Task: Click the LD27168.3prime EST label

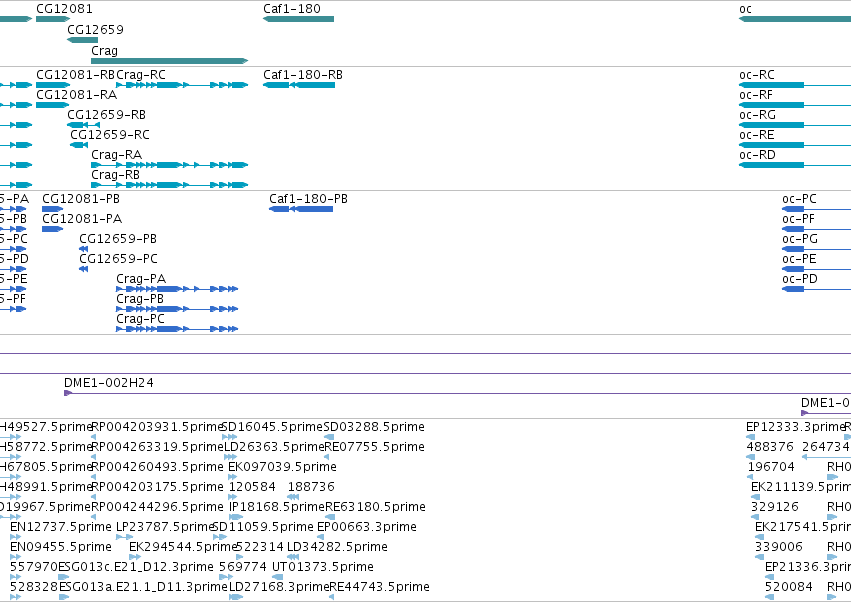Action: click(279, 587)
